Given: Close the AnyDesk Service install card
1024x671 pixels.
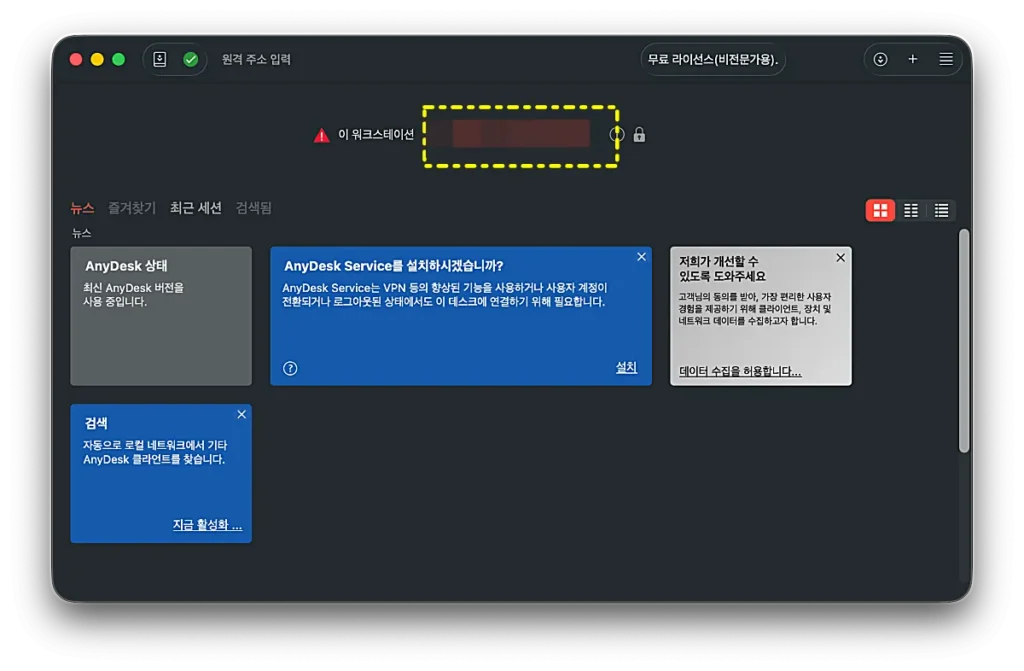Looking at the screenshot, I should click(641, 257).
